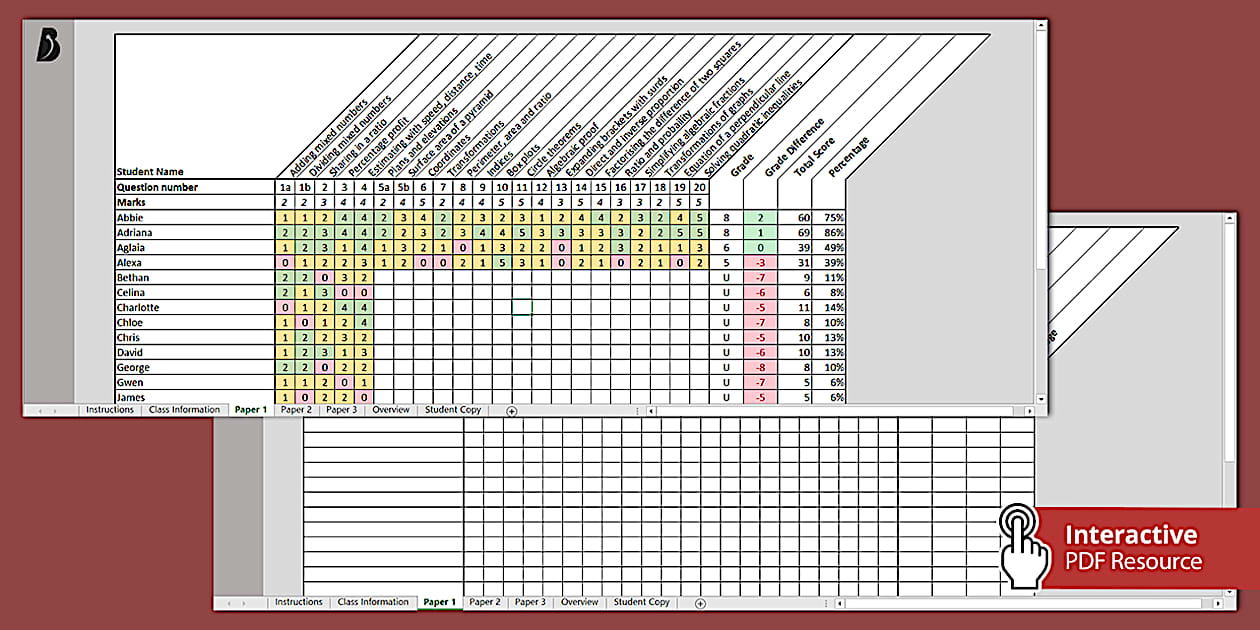The height and width of the screenshot is (630, 1260).
Task: Click Adriana's percentage cell showing 86%
Action: pos(833,232)
